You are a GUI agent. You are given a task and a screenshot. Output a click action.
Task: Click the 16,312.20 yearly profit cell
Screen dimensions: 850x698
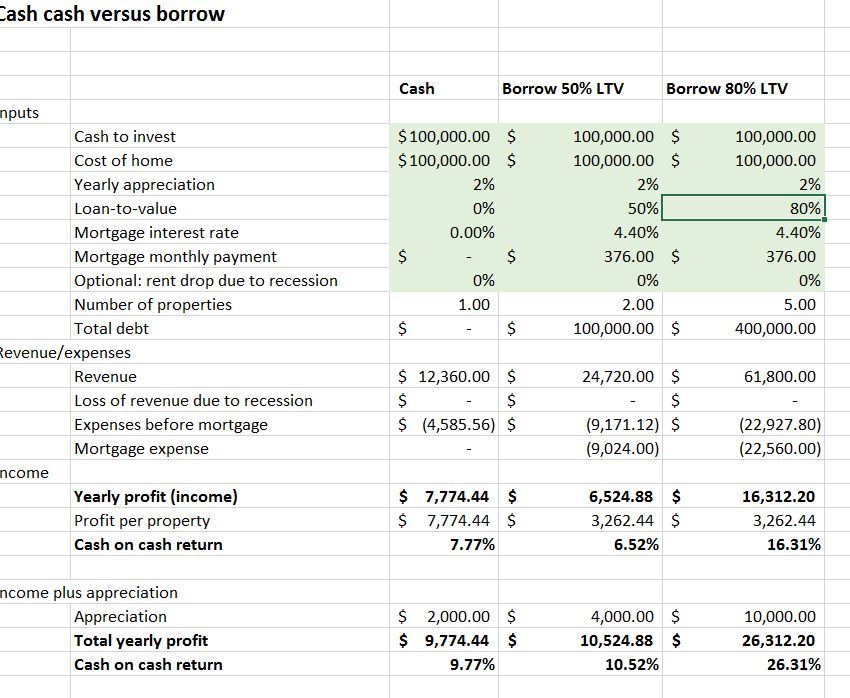pos(743,496)
